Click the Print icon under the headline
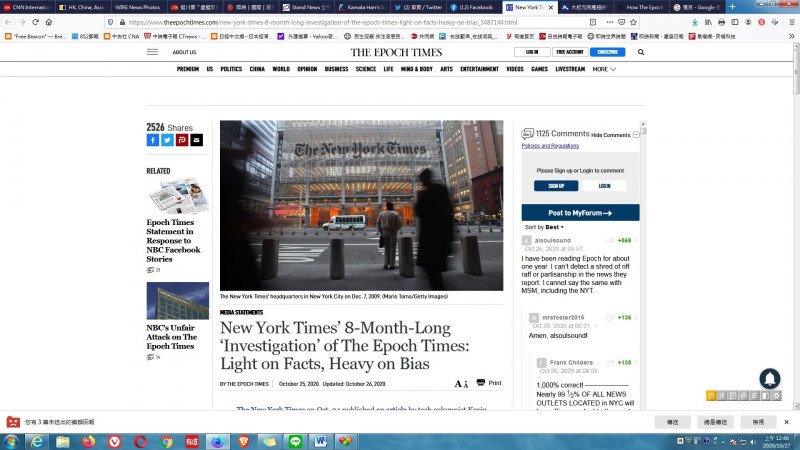The width and height of the screenshot is (800, 450). [488, 383]
